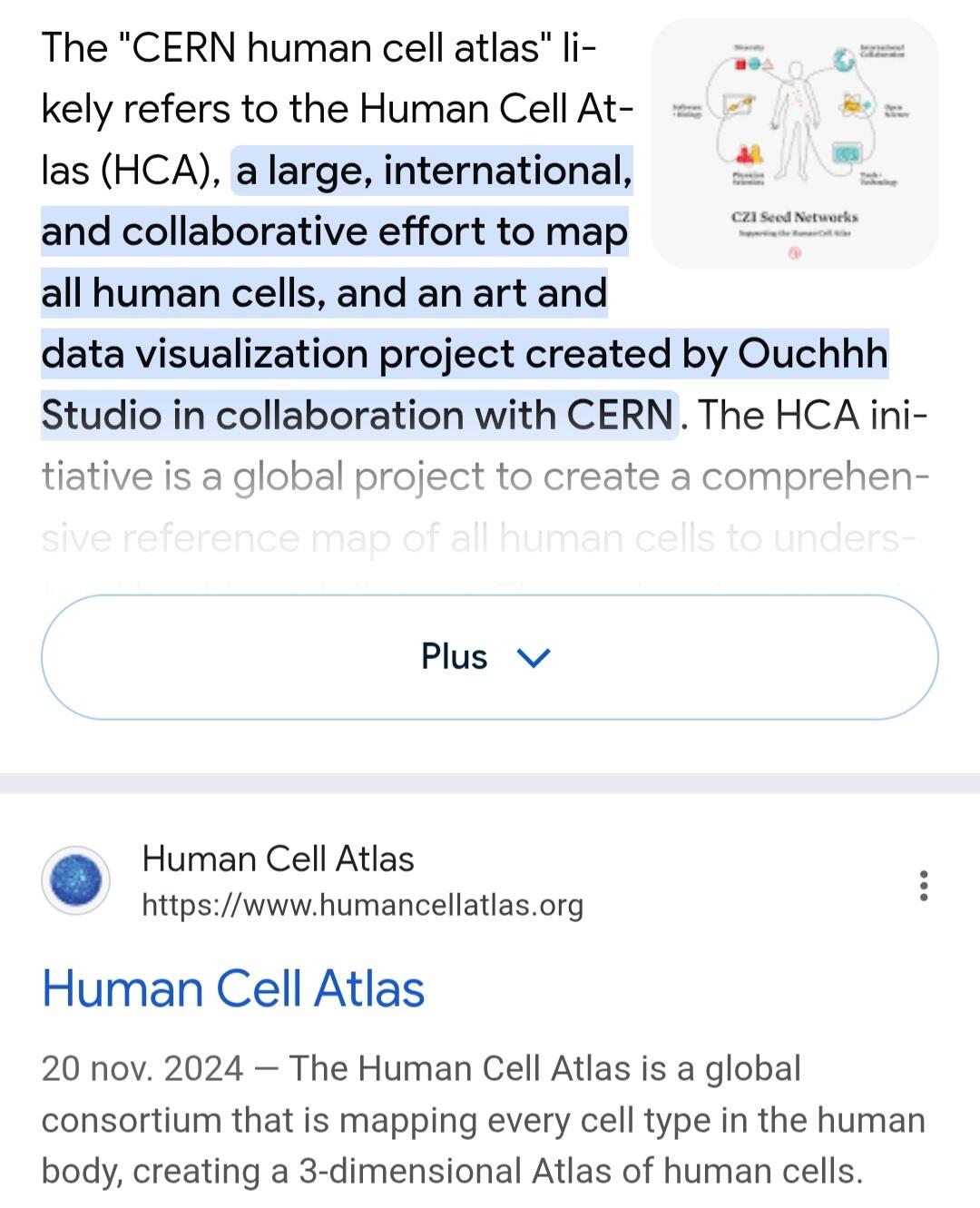Viewport: 980px width, 1208px height.
Task: Click the highlighted text mentioning Ouchhh
Action: (464, 354)
